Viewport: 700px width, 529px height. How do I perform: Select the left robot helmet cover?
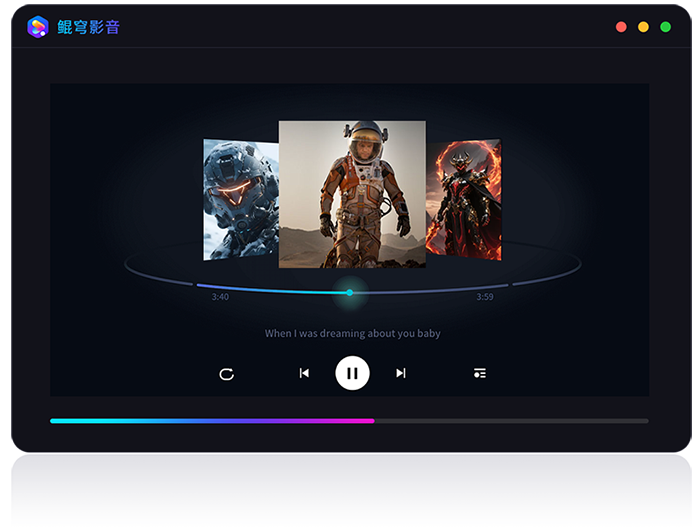(240, 199)
